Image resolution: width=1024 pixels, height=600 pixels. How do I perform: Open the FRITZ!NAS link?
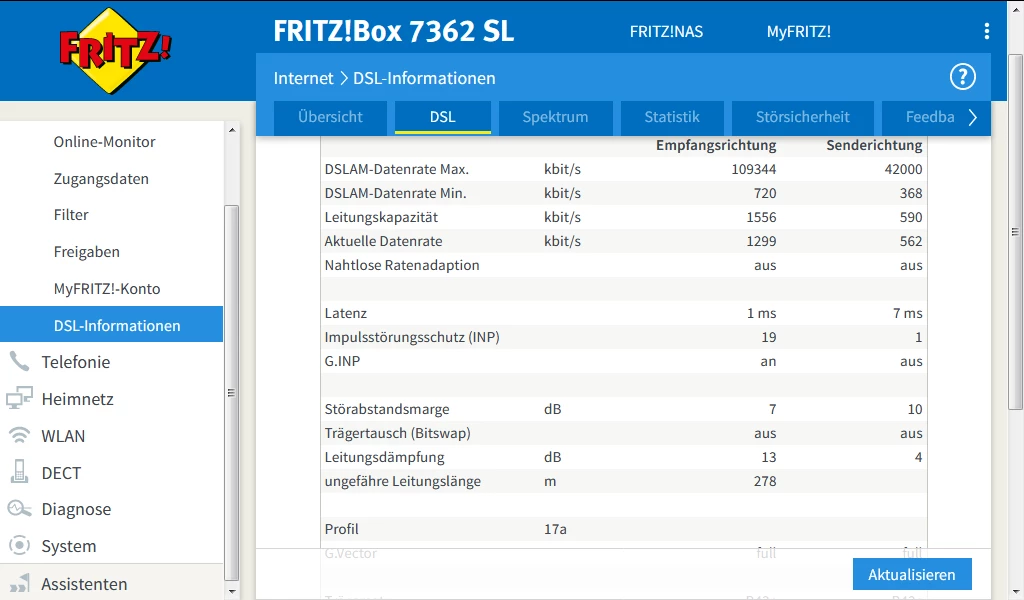point(666,31)
